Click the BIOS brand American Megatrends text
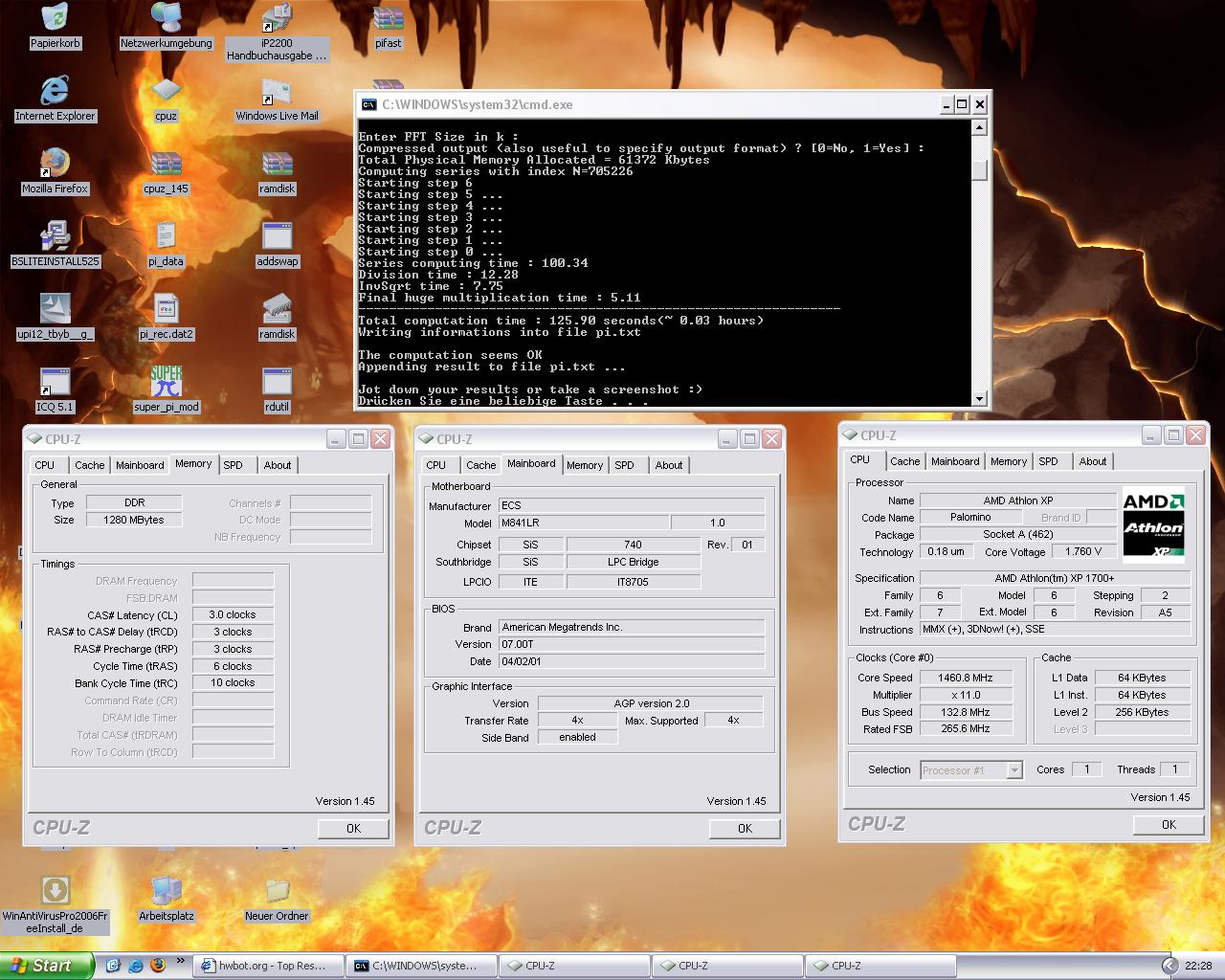1225x980 pixels. pyautogui.click(x=562, y=627)
